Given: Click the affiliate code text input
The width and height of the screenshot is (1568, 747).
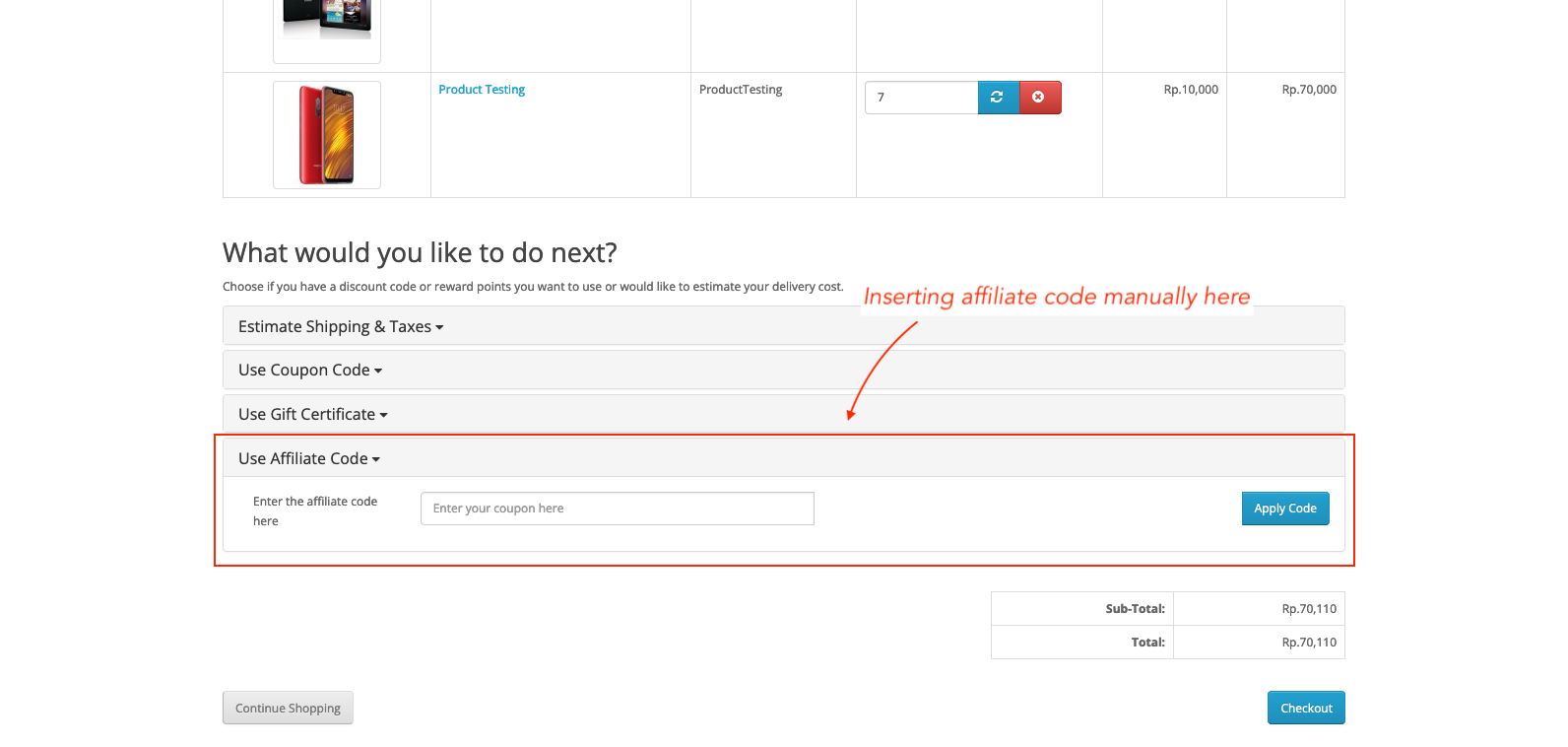Looking at the screenshot, I should 617,509.
